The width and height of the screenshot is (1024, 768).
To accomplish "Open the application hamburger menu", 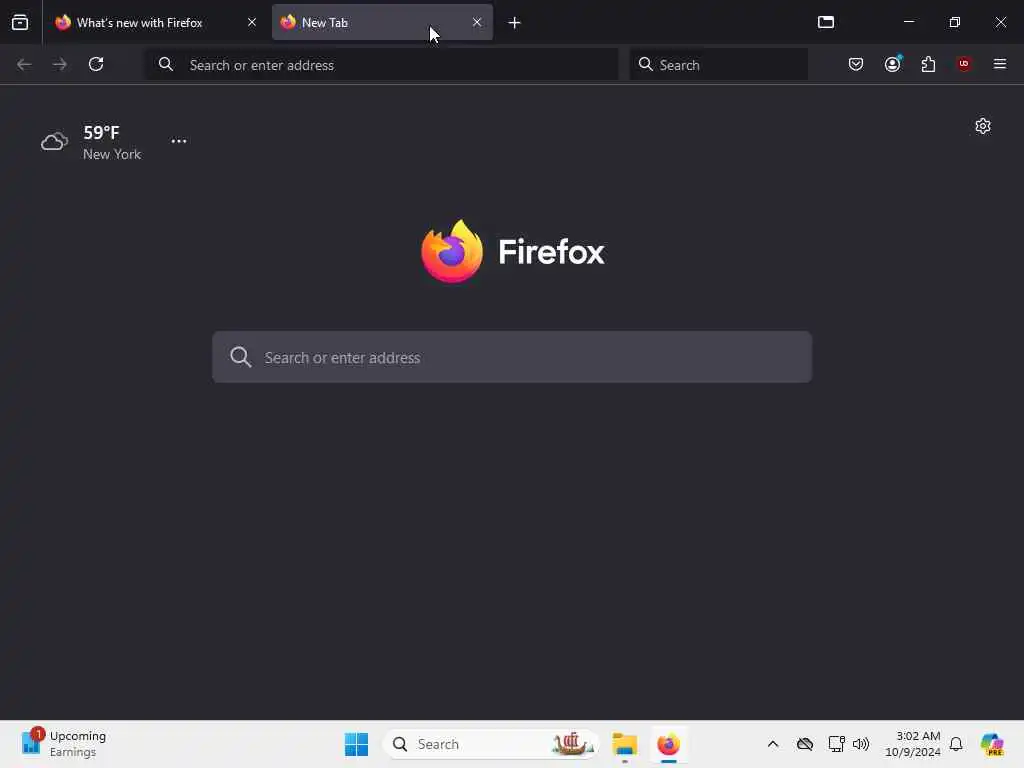I will click(999, 64).
